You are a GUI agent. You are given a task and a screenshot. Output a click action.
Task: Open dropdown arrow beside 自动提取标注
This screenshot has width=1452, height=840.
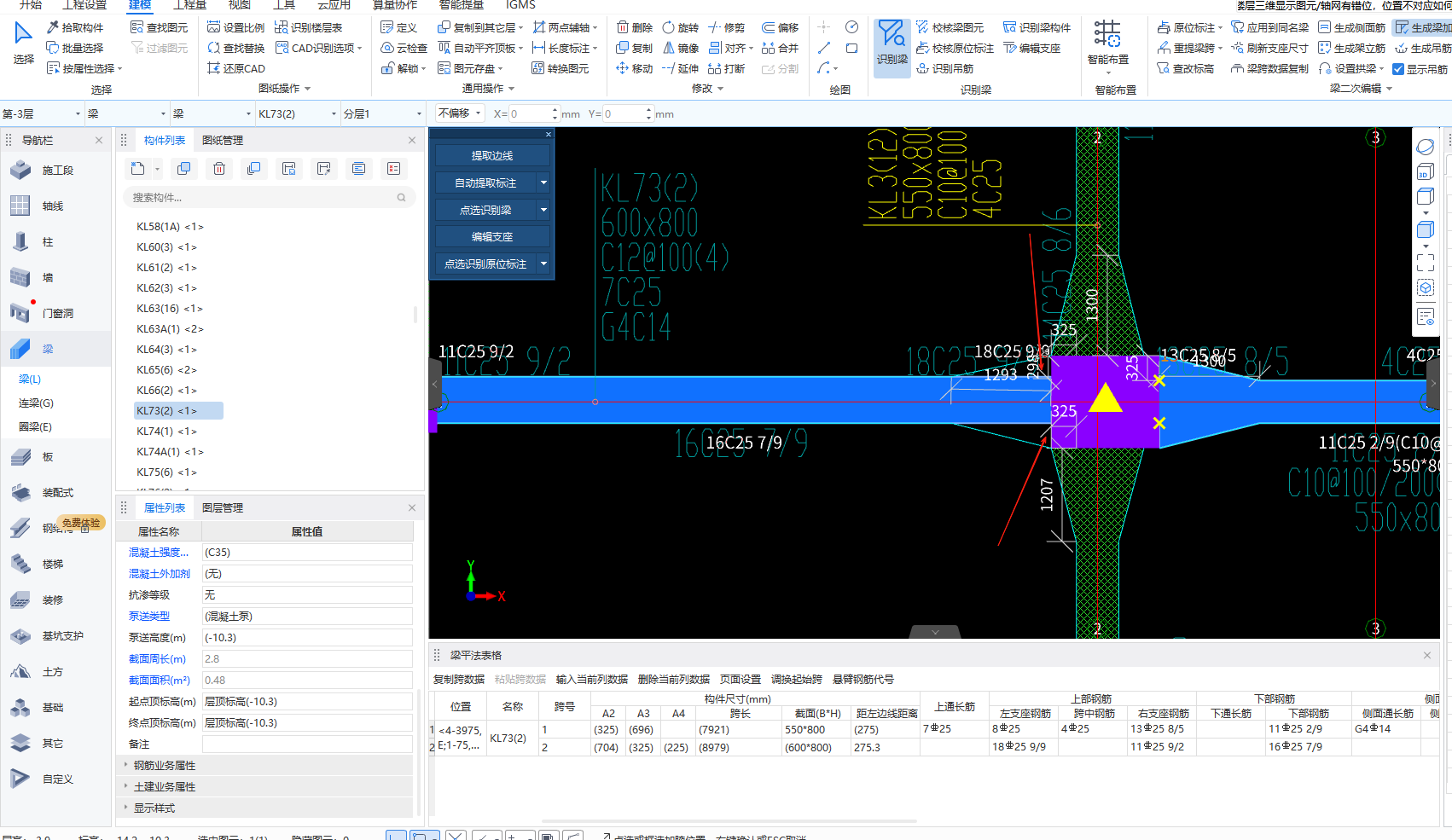[x=543, y=182]
